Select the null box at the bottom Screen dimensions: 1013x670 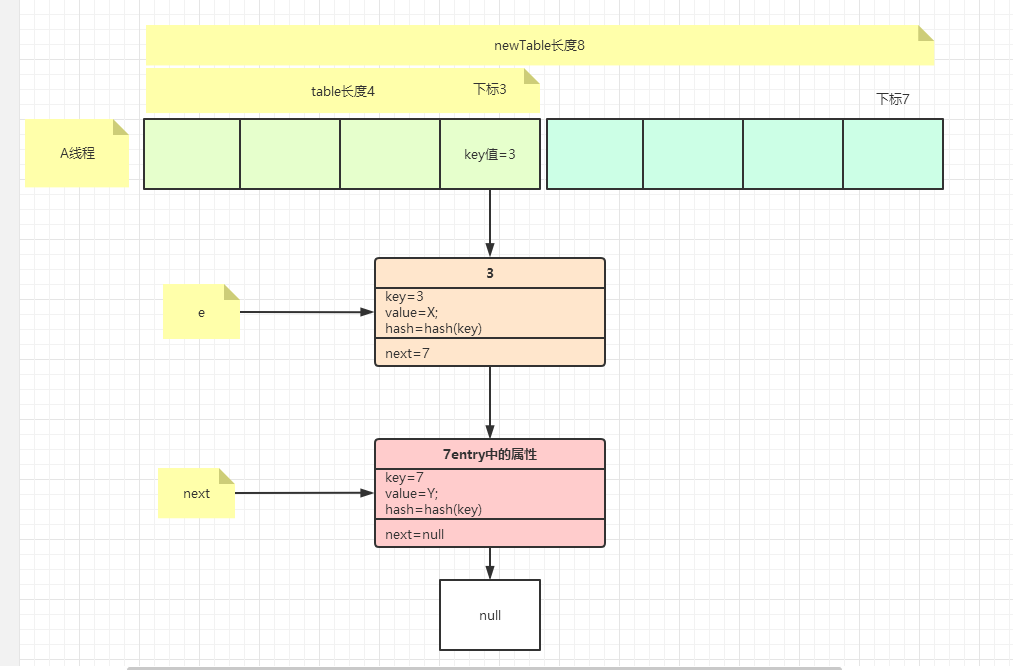(490, 615)
